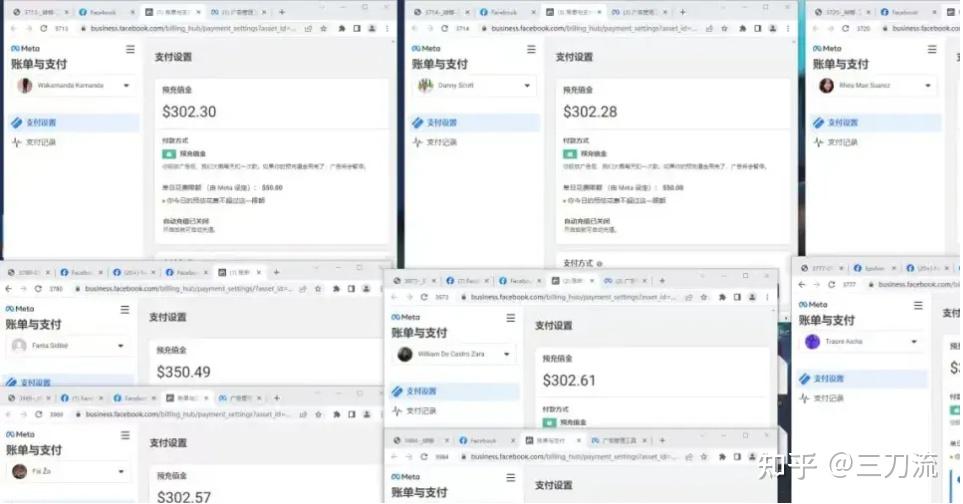Image resolution: width=963 pixels, height=504 pixels.
Task: Go back in the Traore Aicha window
Action: coord(801,284)
